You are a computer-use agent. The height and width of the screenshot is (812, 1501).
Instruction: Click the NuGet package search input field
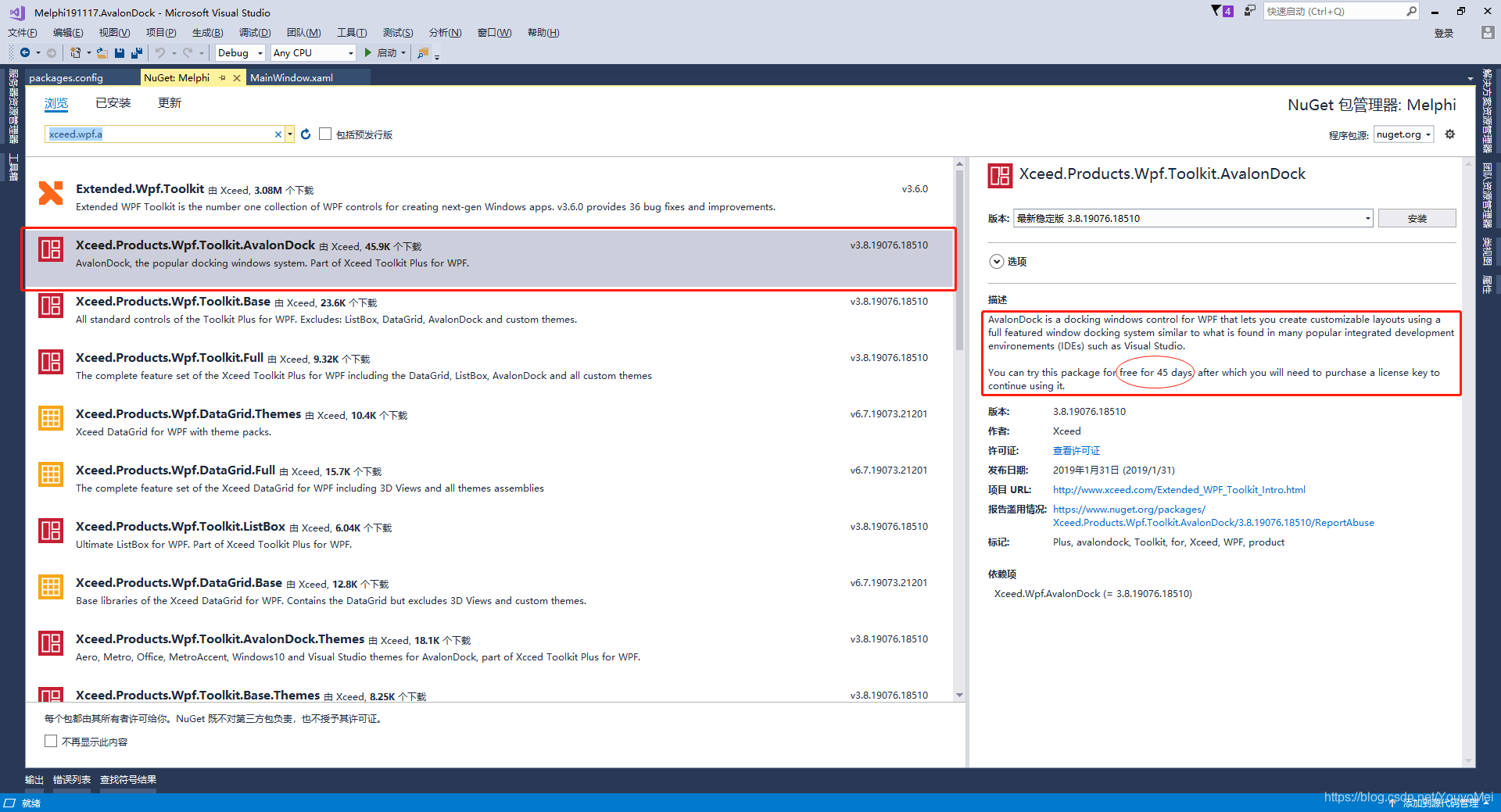159,134
